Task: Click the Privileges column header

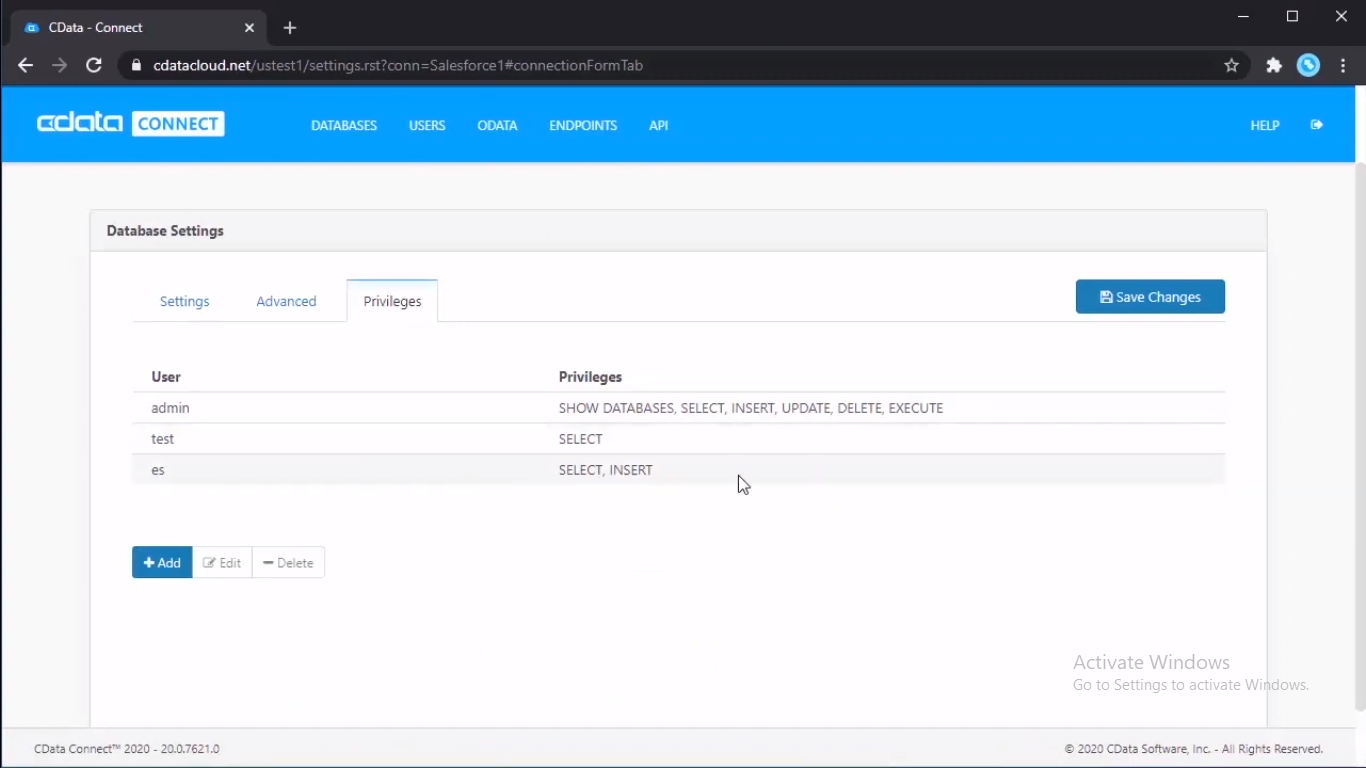Action: click(x=590, y=377)
